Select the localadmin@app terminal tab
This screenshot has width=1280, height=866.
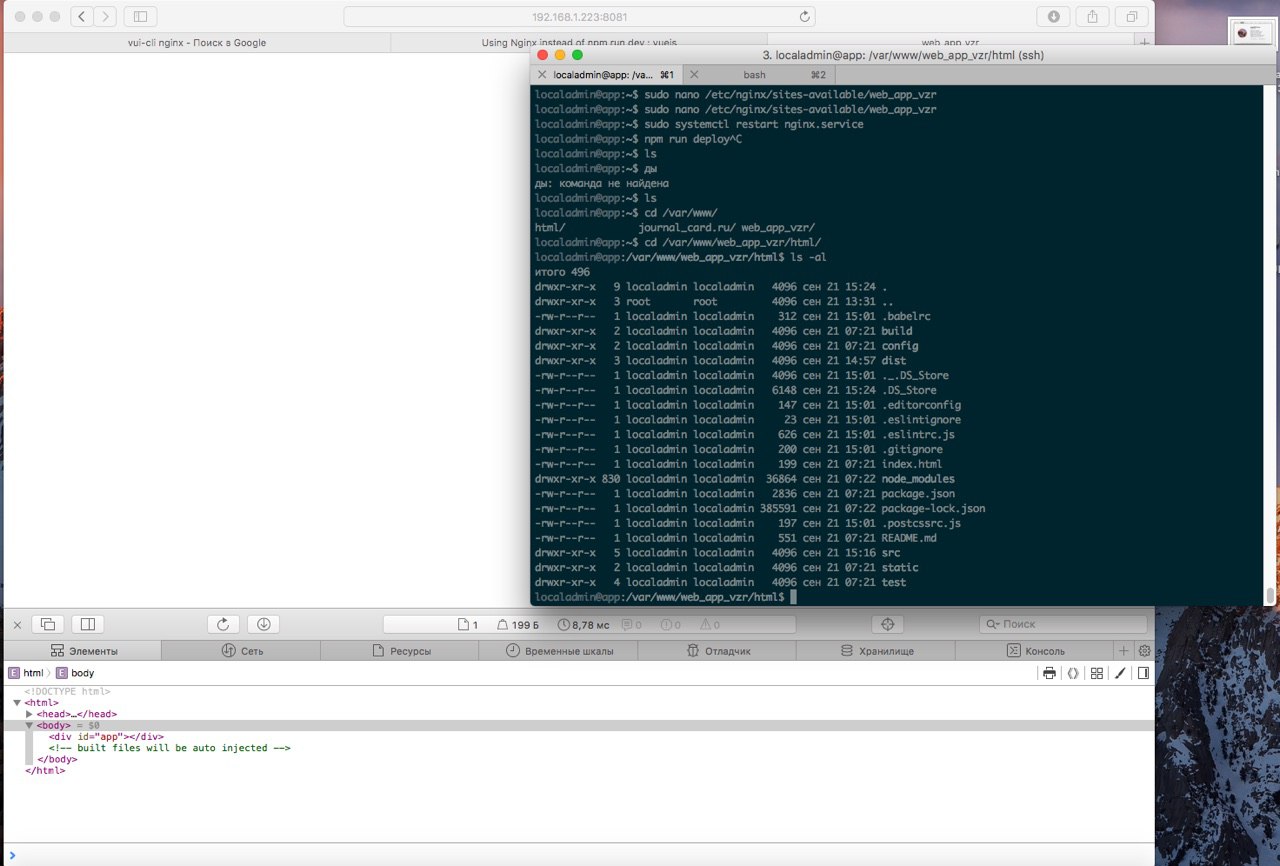[x=606, y=75]
